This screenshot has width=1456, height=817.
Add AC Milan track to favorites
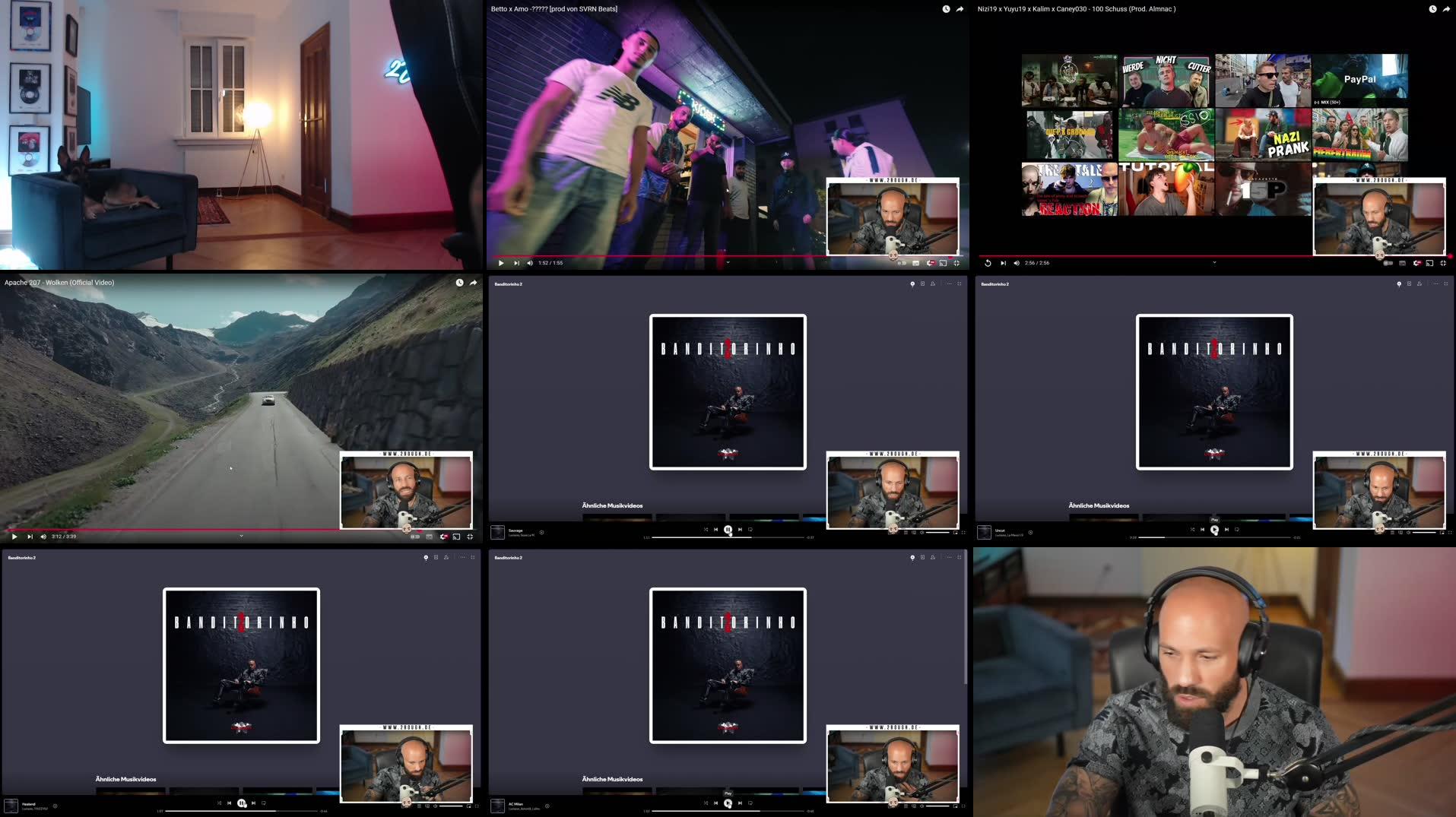[547, 806]
